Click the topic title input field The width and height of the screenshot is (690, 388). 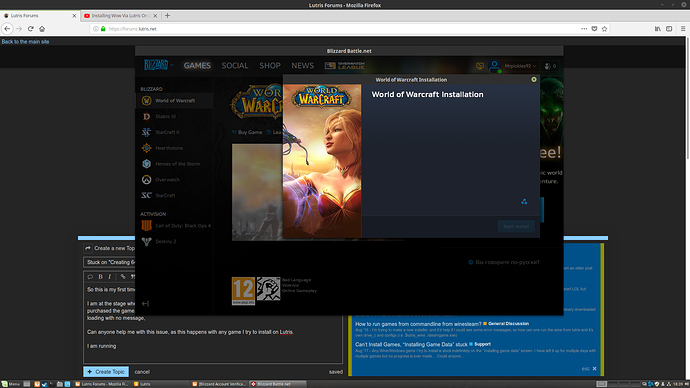pyautogui.click(x=110, y=262)
